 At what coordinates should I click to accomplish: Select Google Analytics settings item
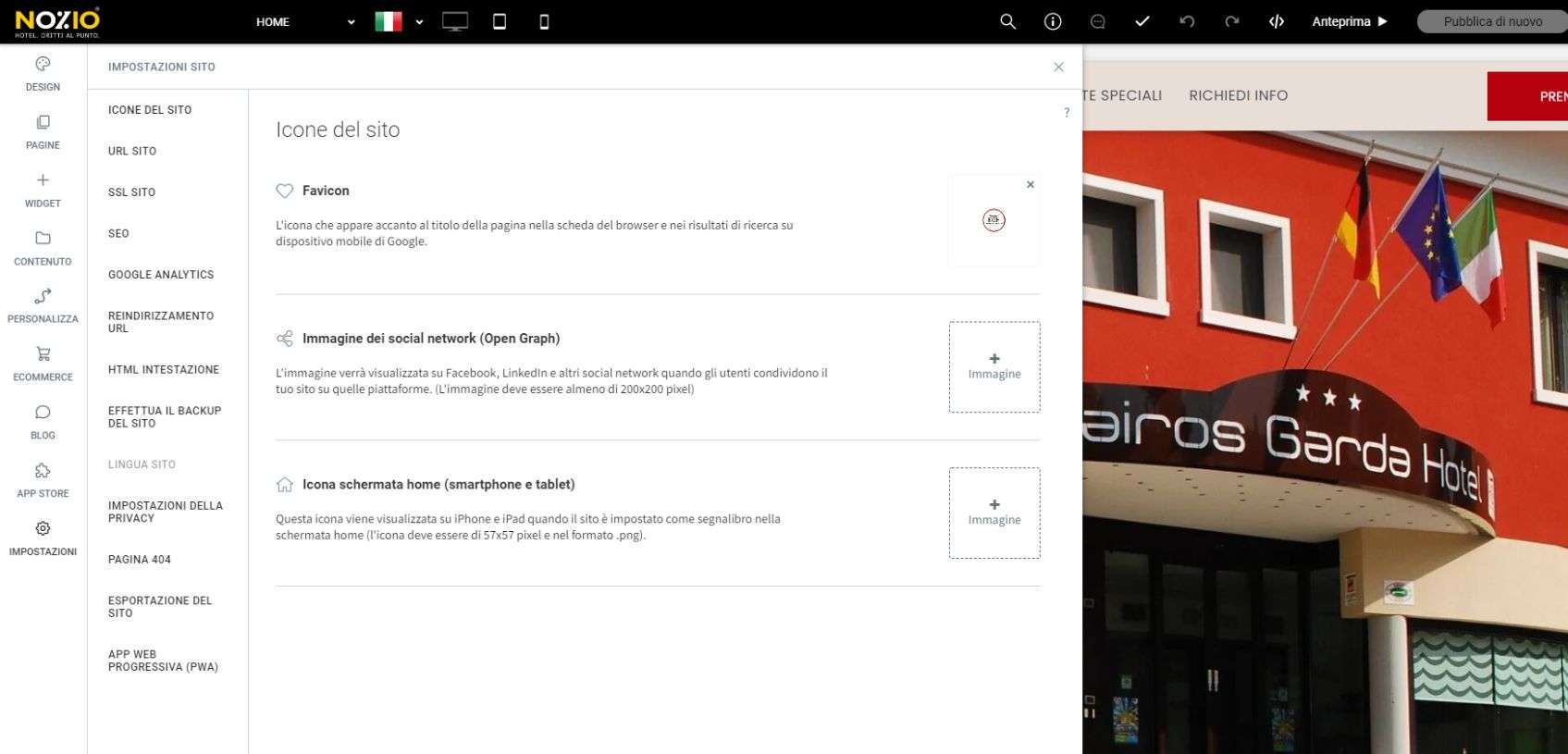click(161, 275)
